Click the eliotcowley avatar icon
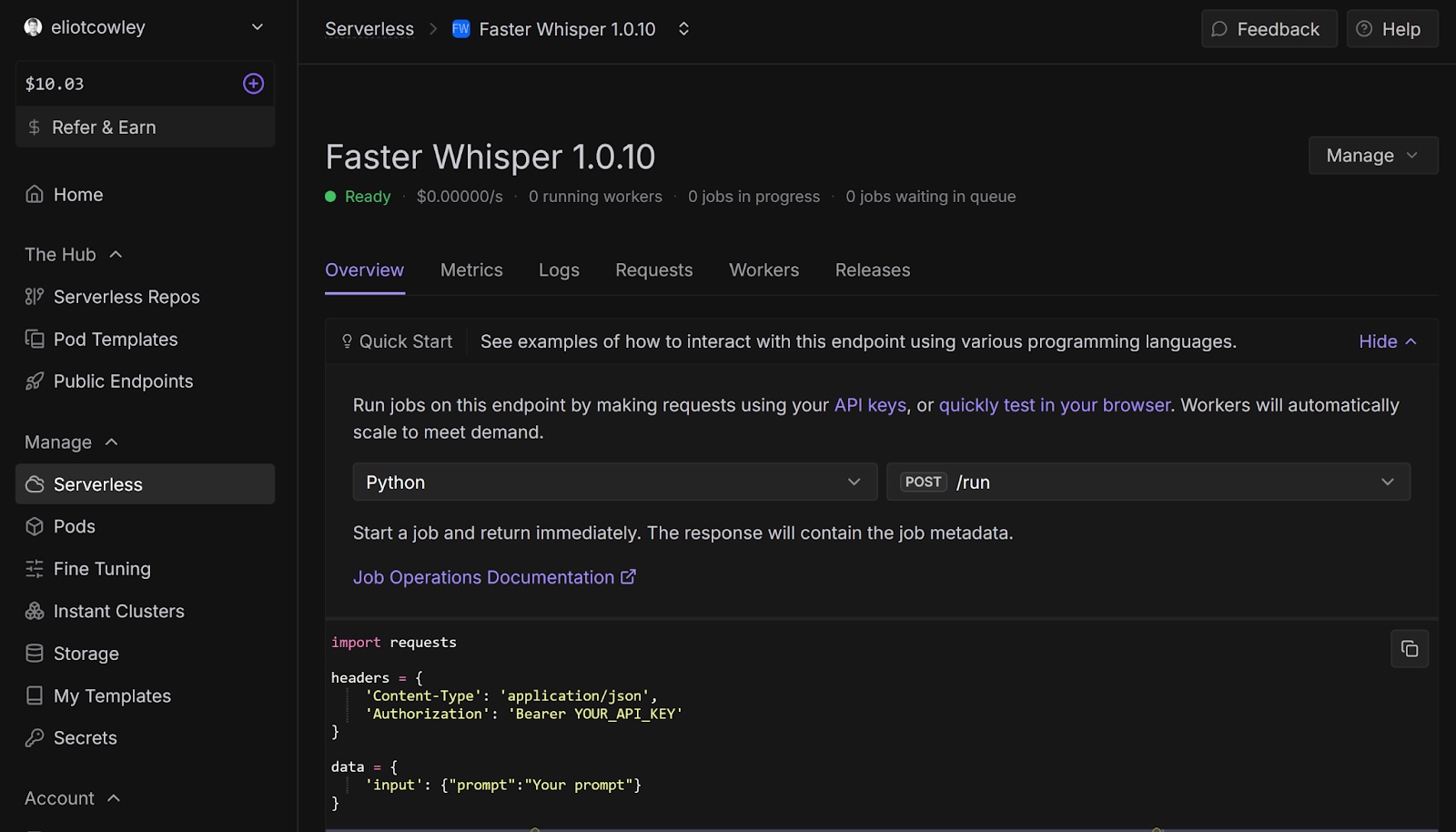This screenshot has height=832, width=1456. (34, 27)
